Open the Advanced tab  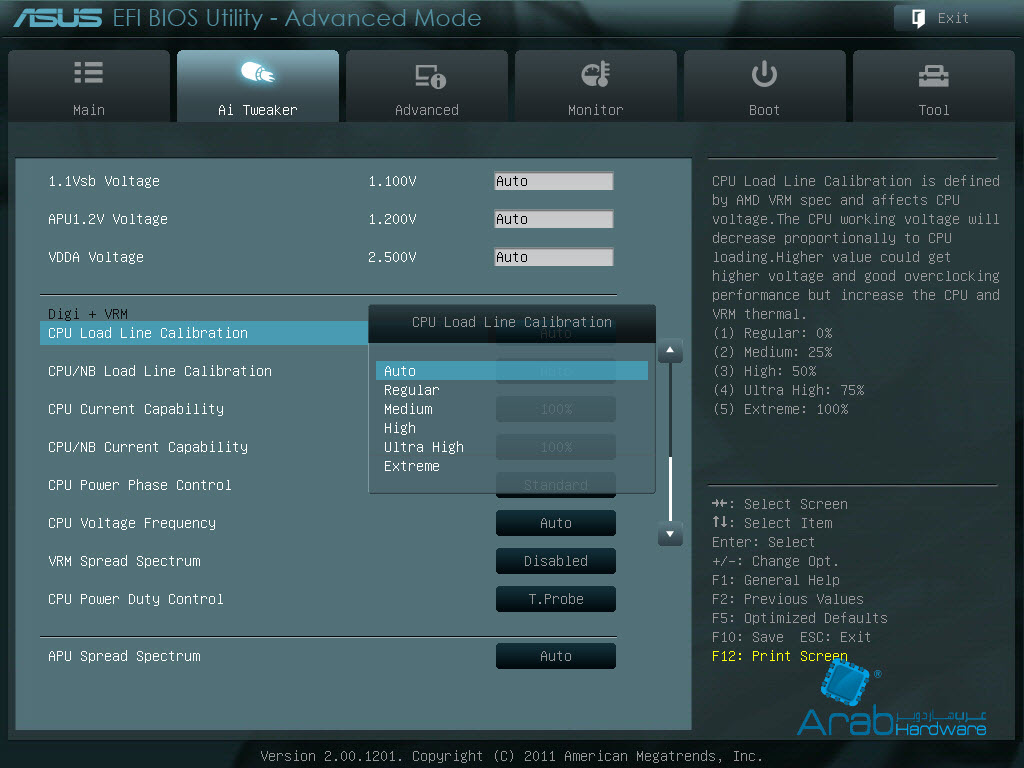pos(427,86)
